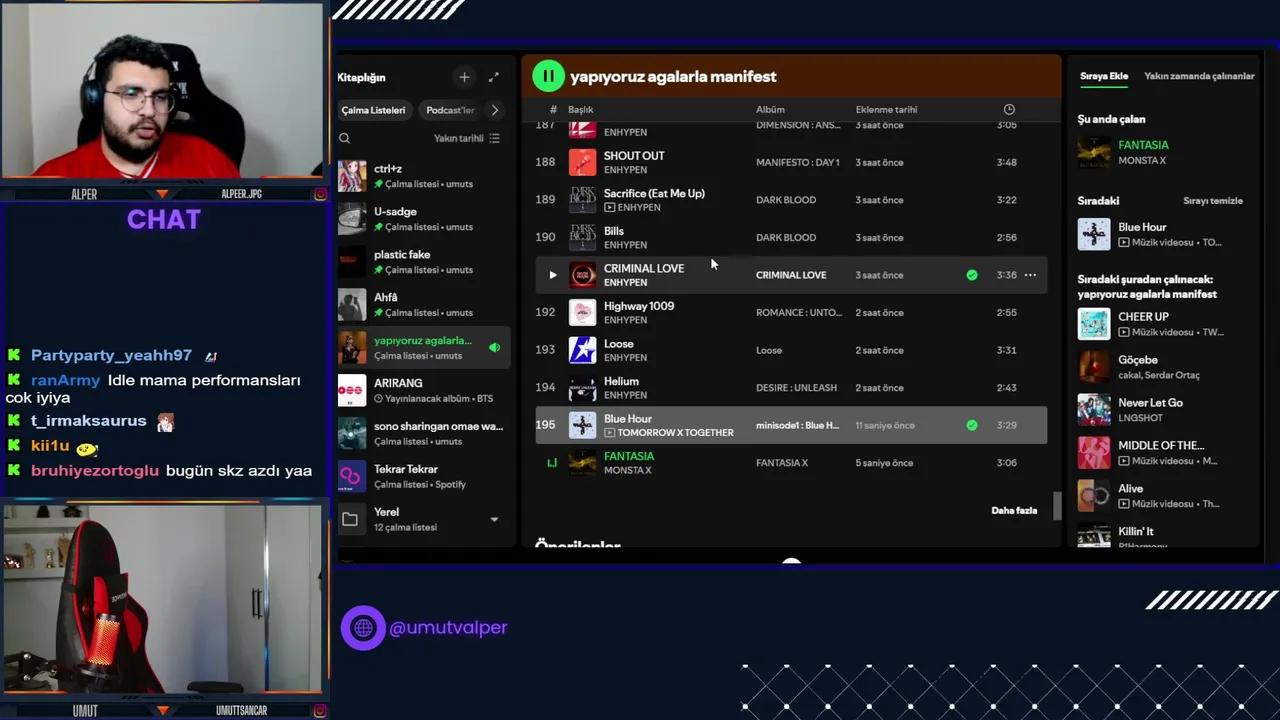Open the FANTASIA X album link
This screenshot has height=720, width=1280.
782,463
